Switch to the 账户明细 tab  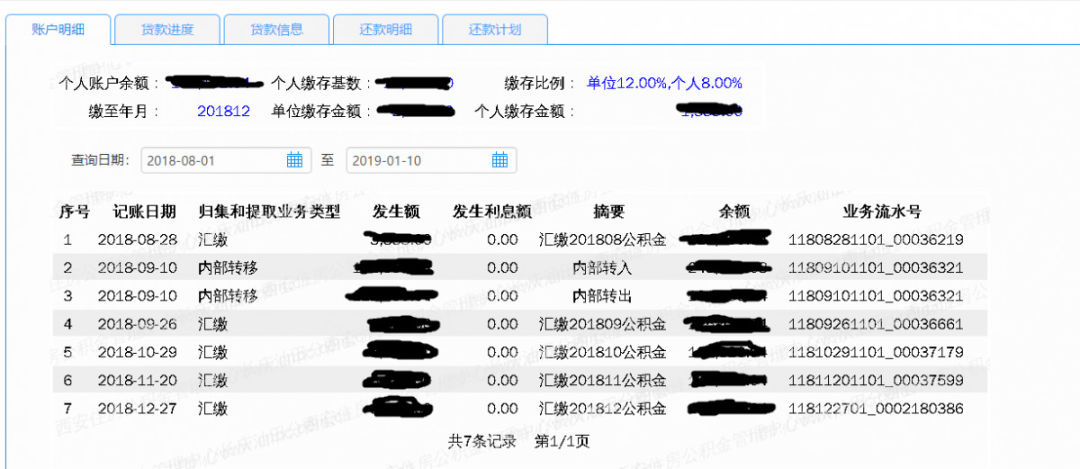[x=58, y=30]
